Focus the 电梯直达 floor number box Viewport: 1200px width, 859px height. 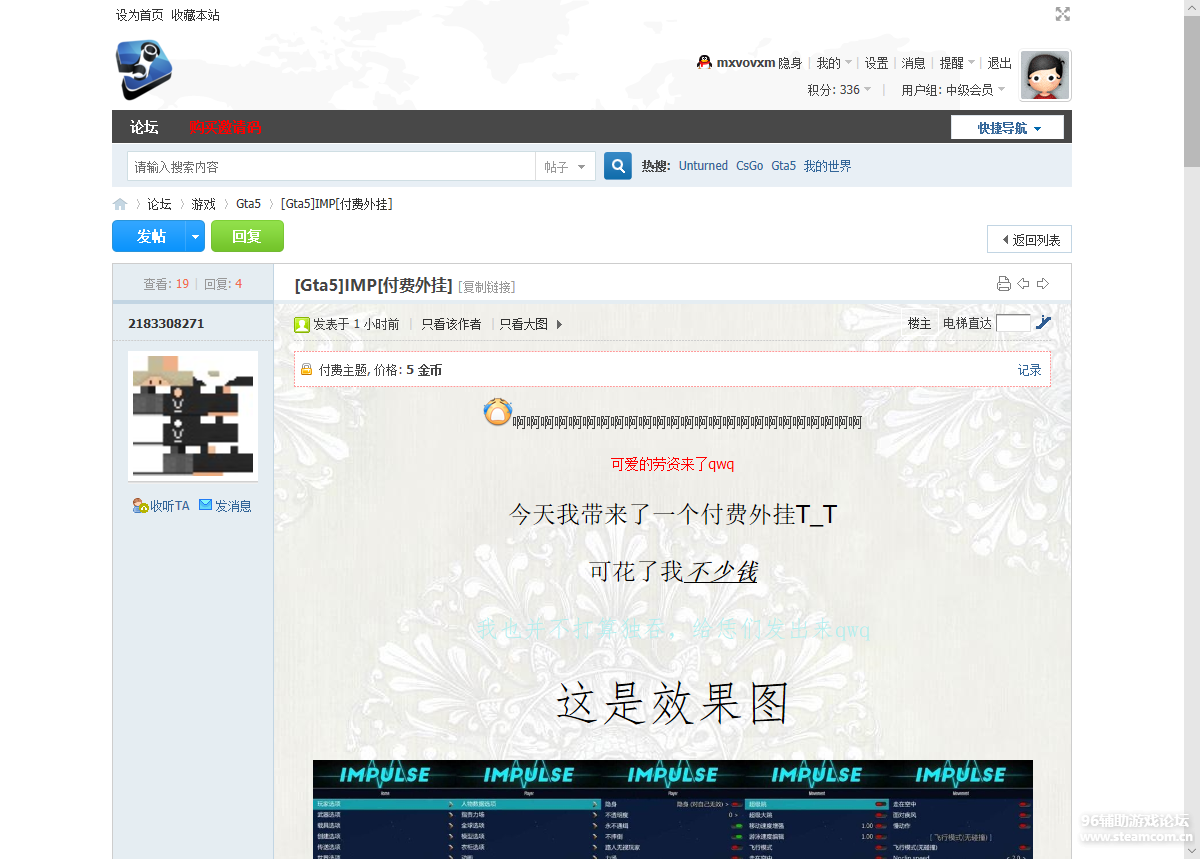[1013, 323]
